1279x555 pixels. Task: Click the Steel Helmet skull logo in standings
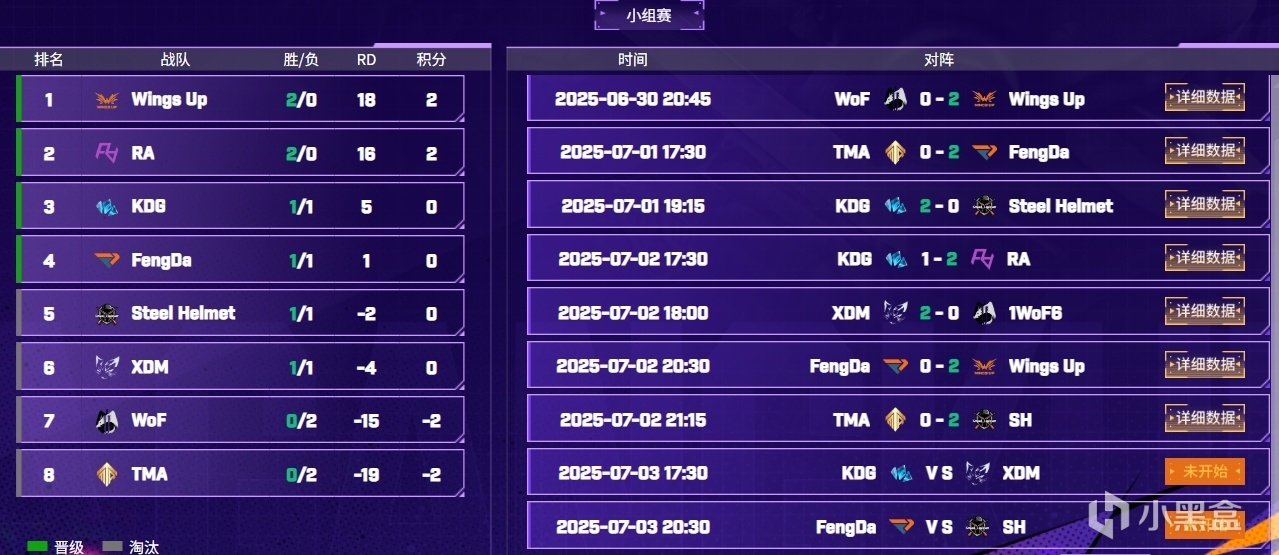click(106, 314)
